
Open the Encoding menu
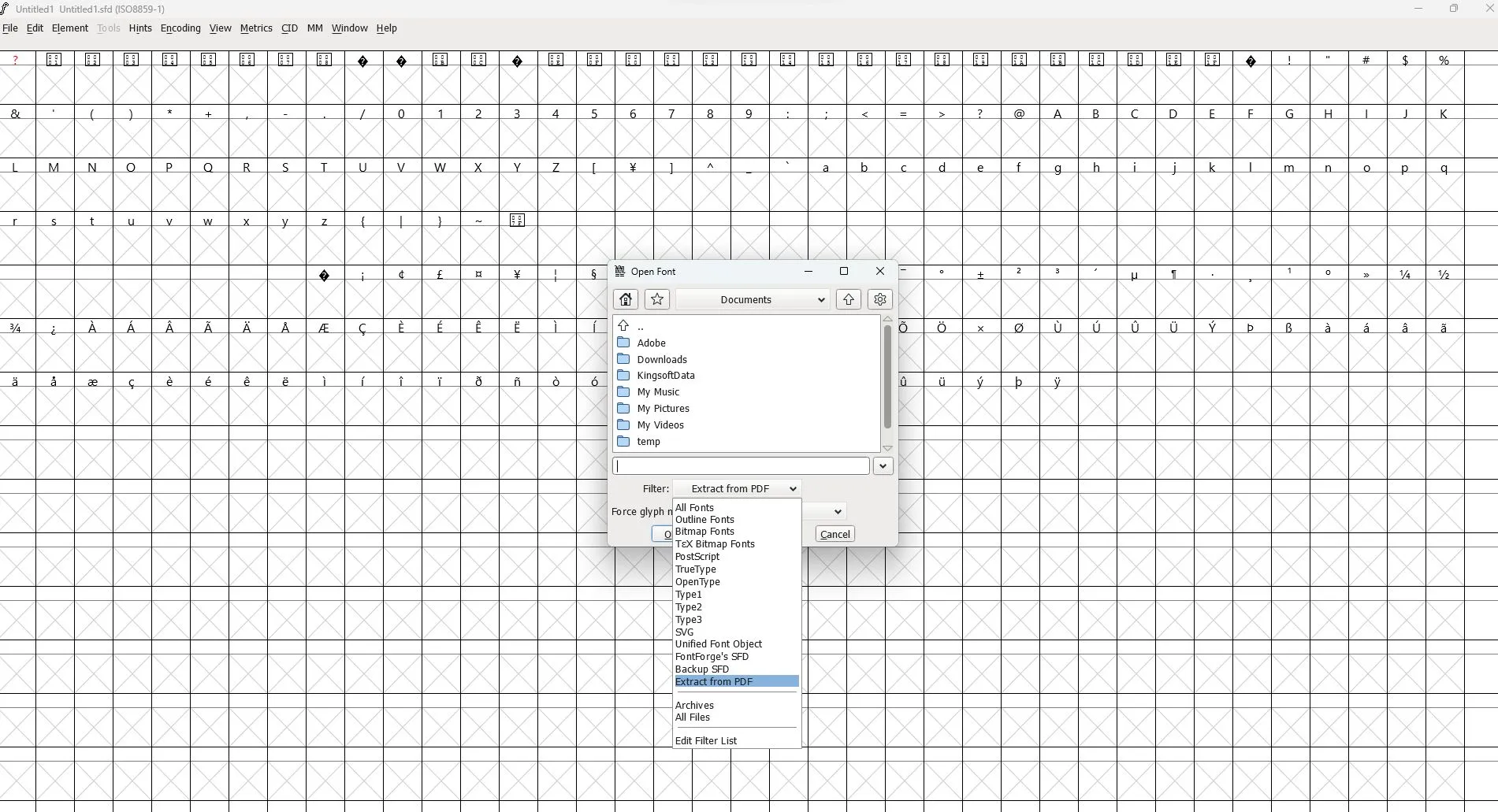180,28
